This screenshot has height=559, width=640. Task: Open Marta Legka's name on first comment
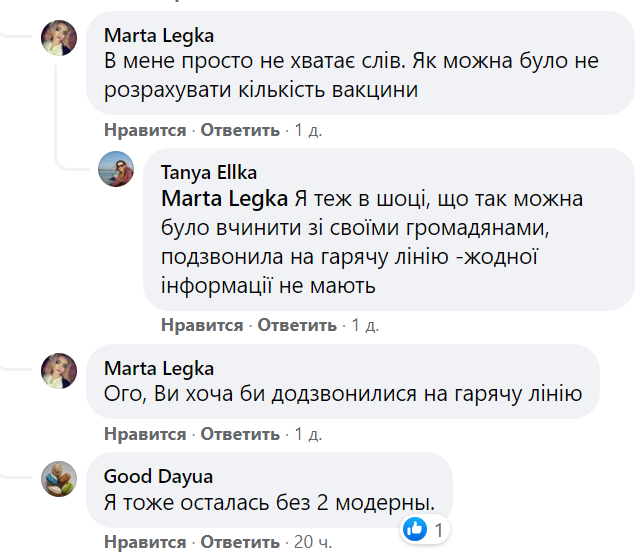coord(159,35)
